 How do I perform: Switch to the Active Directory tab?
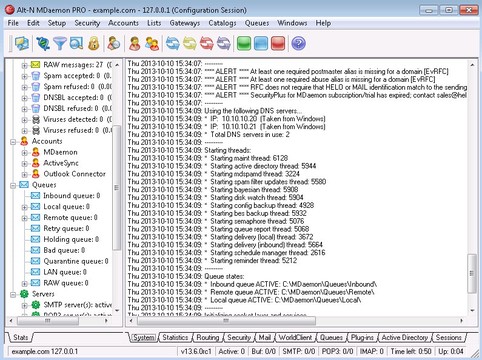405,337
